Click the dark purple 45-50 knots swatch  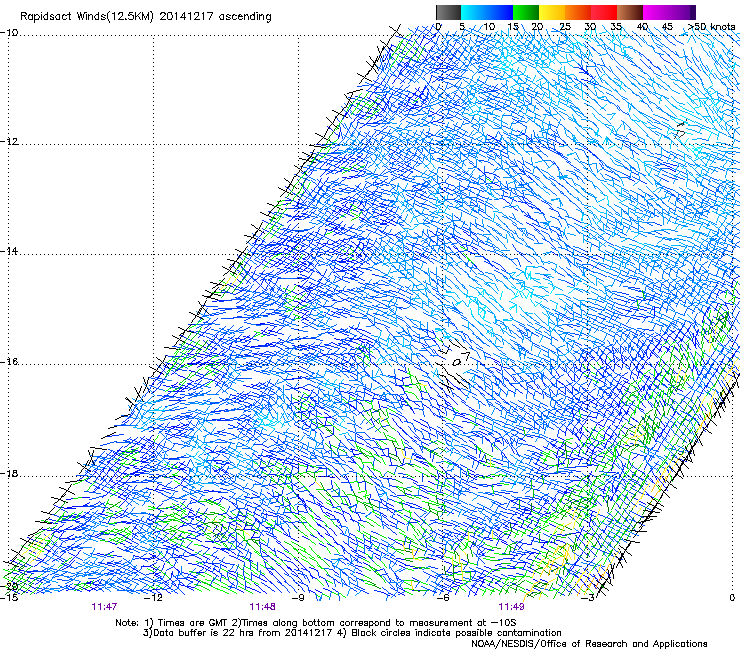click(682, 12)
